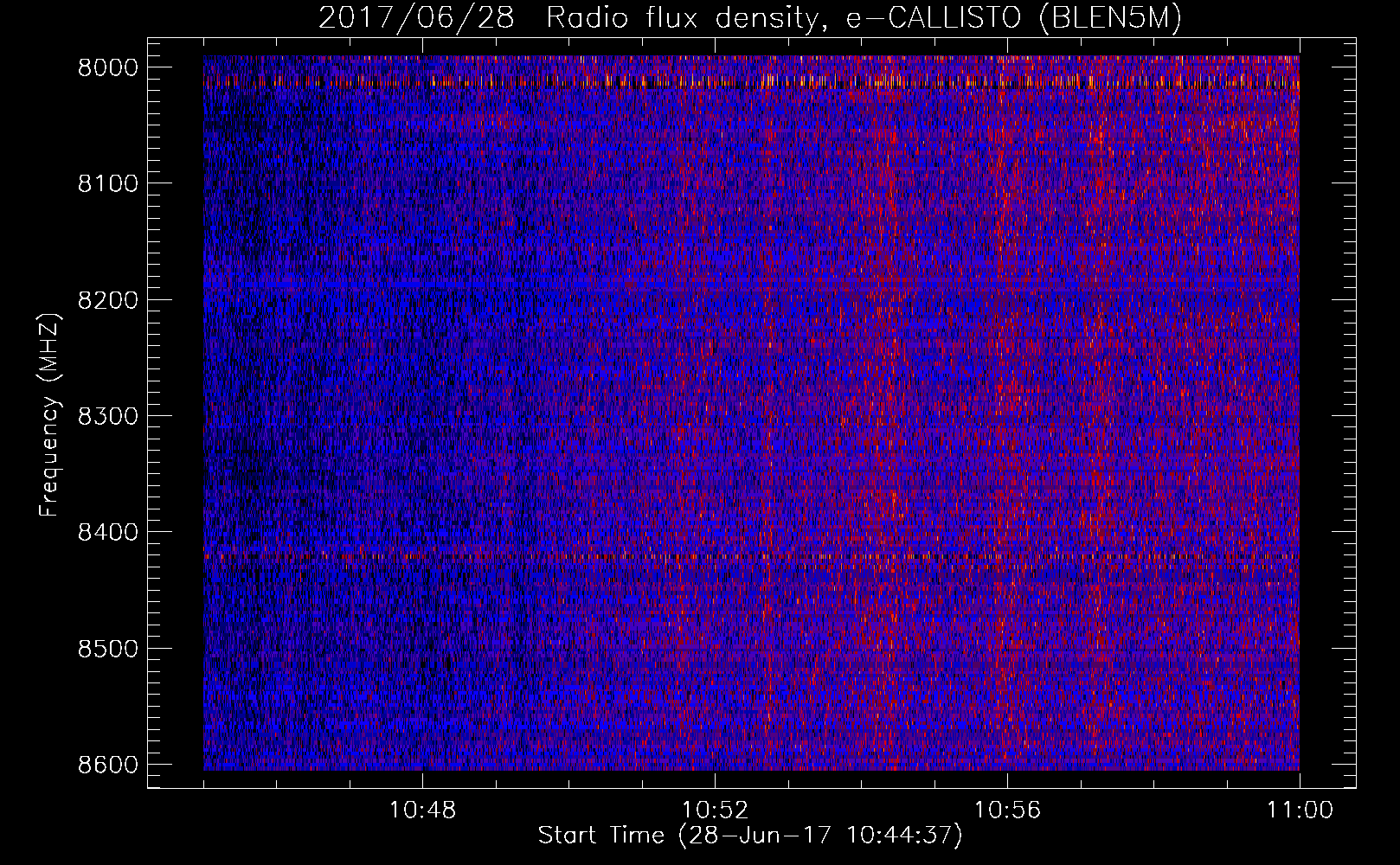Click the 'Frequency (MHZ)' y-axis title
Viewport: 1400px width, 865px height.
(x=49, y=415)
